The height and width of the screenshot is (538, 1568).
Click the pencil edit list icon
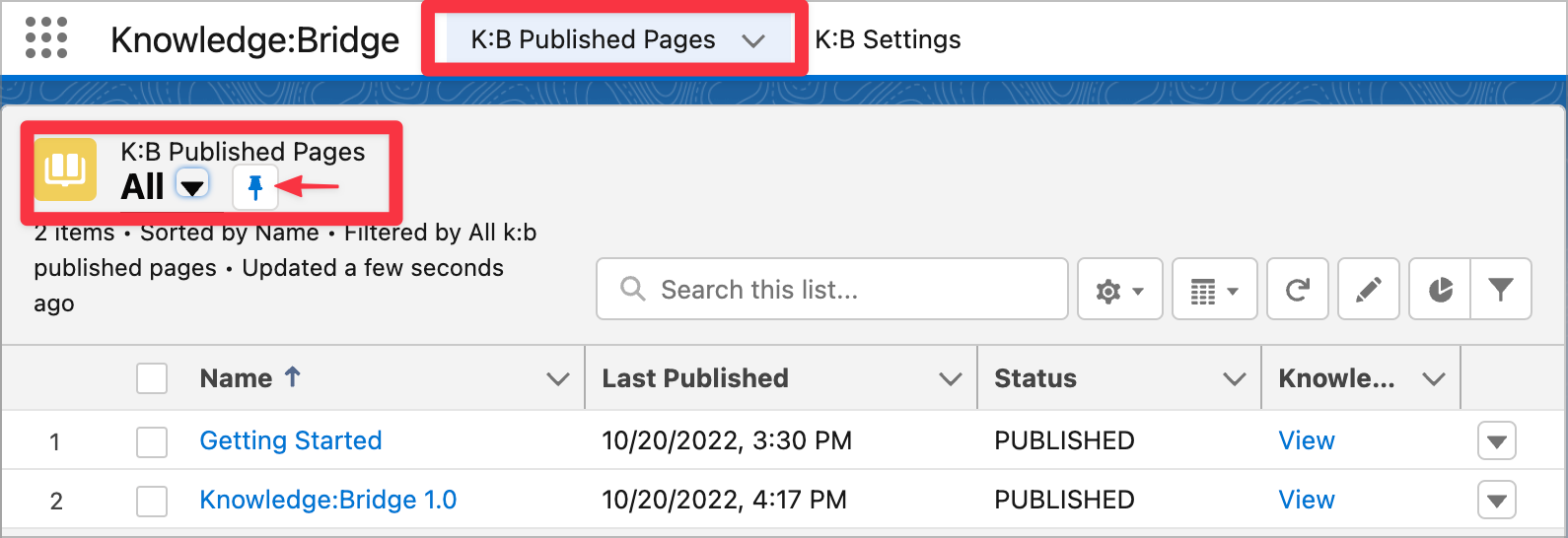point(1368,290)
